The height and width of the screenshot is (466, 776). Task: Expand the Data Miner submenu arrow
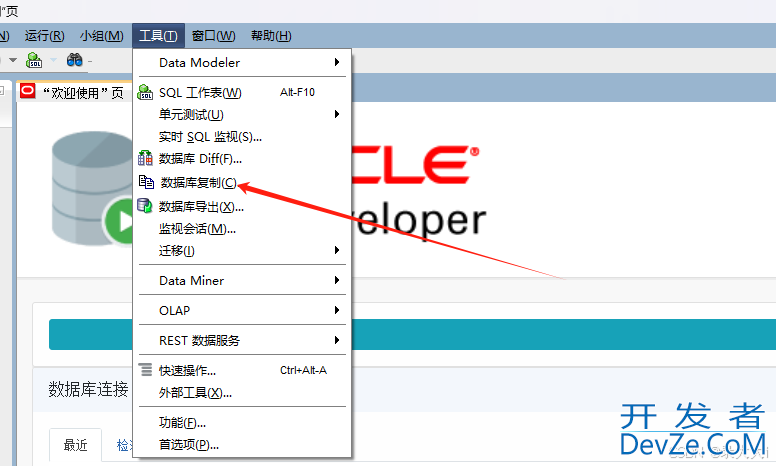tap(337, 280)
